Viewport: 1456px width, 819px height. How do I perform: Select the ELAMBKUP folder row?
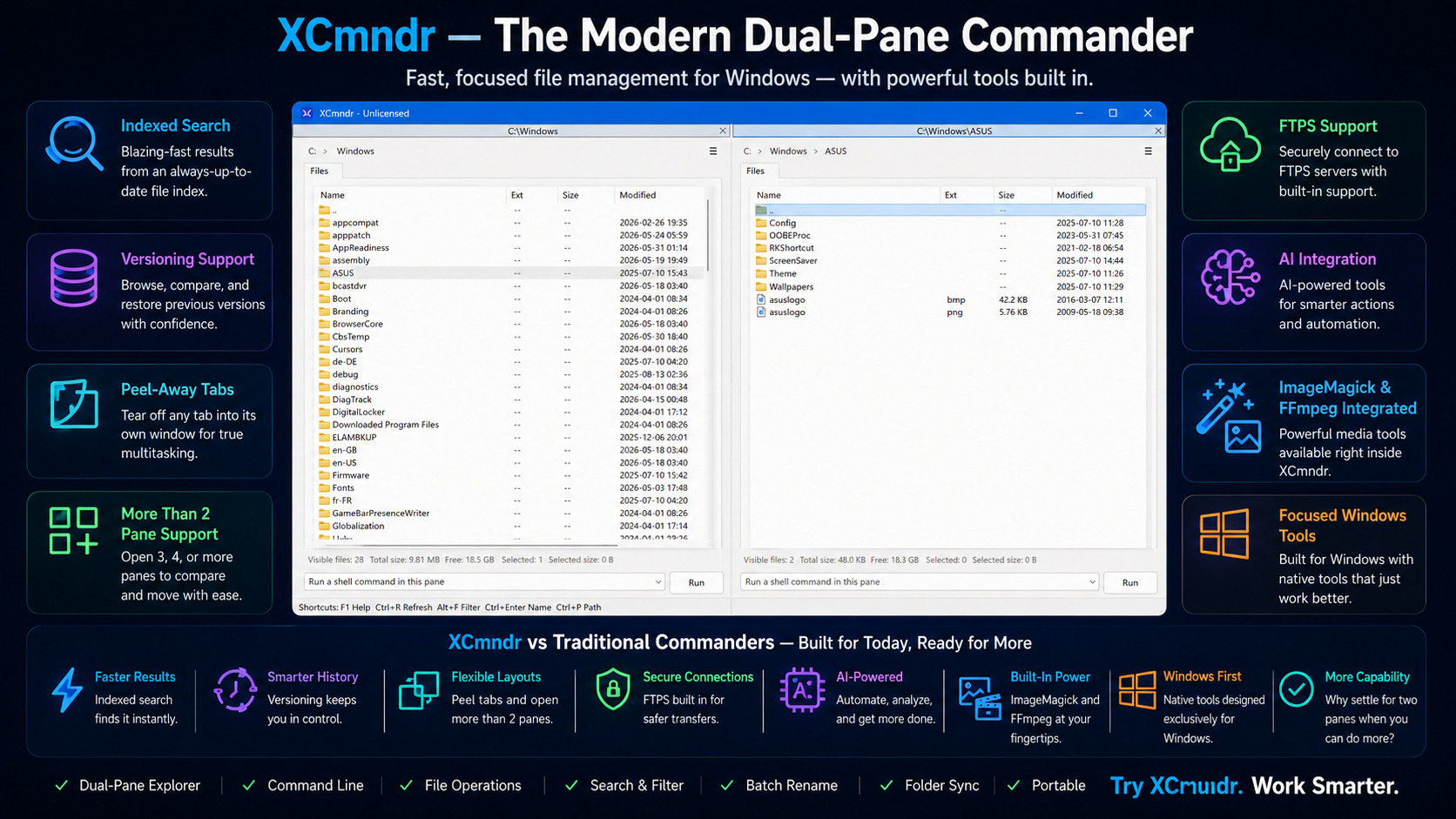[509, 437]
